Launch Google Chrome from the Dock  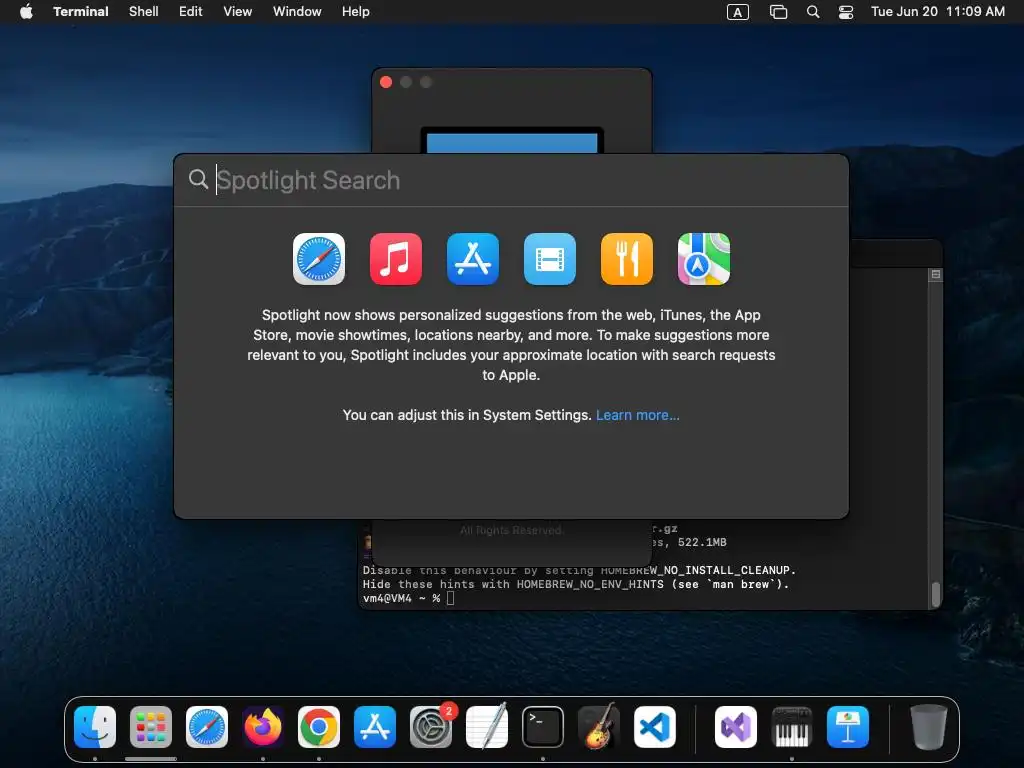click(319, 727)
